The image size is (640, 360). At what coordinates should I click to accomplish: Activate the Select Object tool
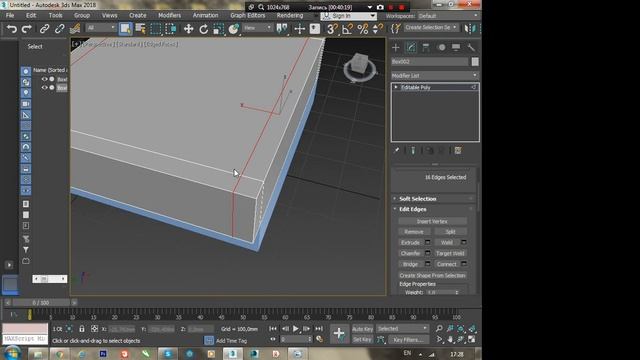[125, 29]
